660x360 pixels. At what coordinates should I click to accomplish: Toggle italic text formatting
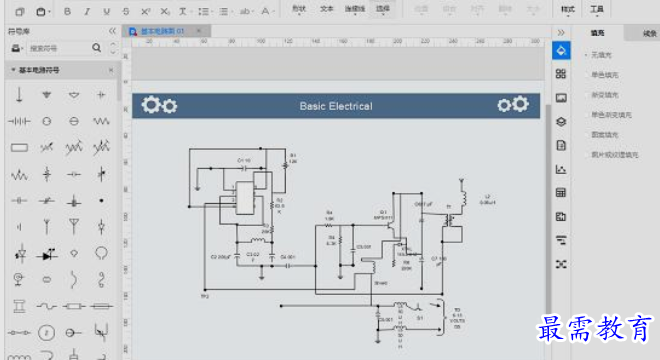tap(87, 11)
